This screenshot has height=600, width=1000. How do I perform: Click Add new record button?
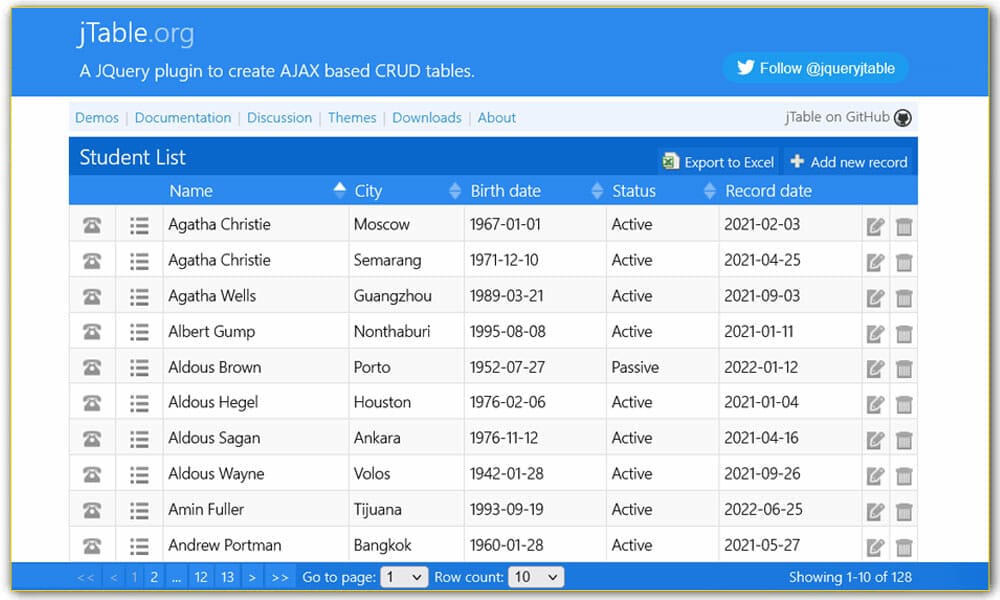(848, 162)
